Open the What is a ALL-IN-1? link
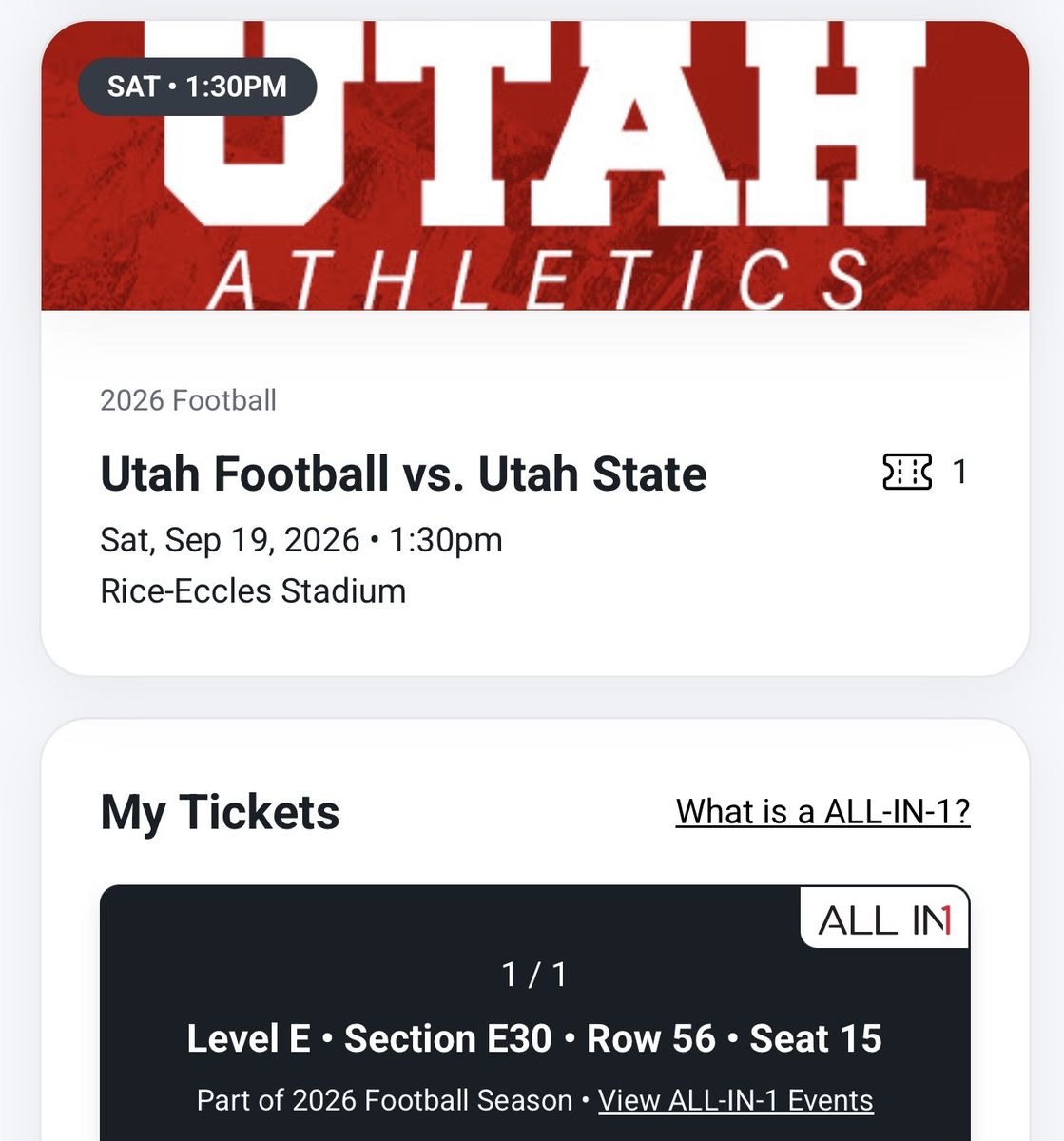The height and width of the screenshot is (1141, 1064). [823, 812]
